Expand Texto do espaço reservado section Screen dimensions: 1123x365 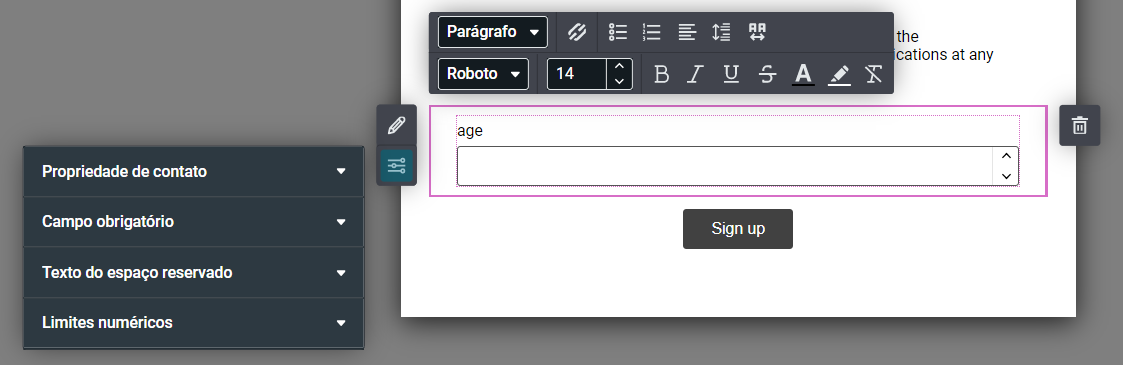193,273
